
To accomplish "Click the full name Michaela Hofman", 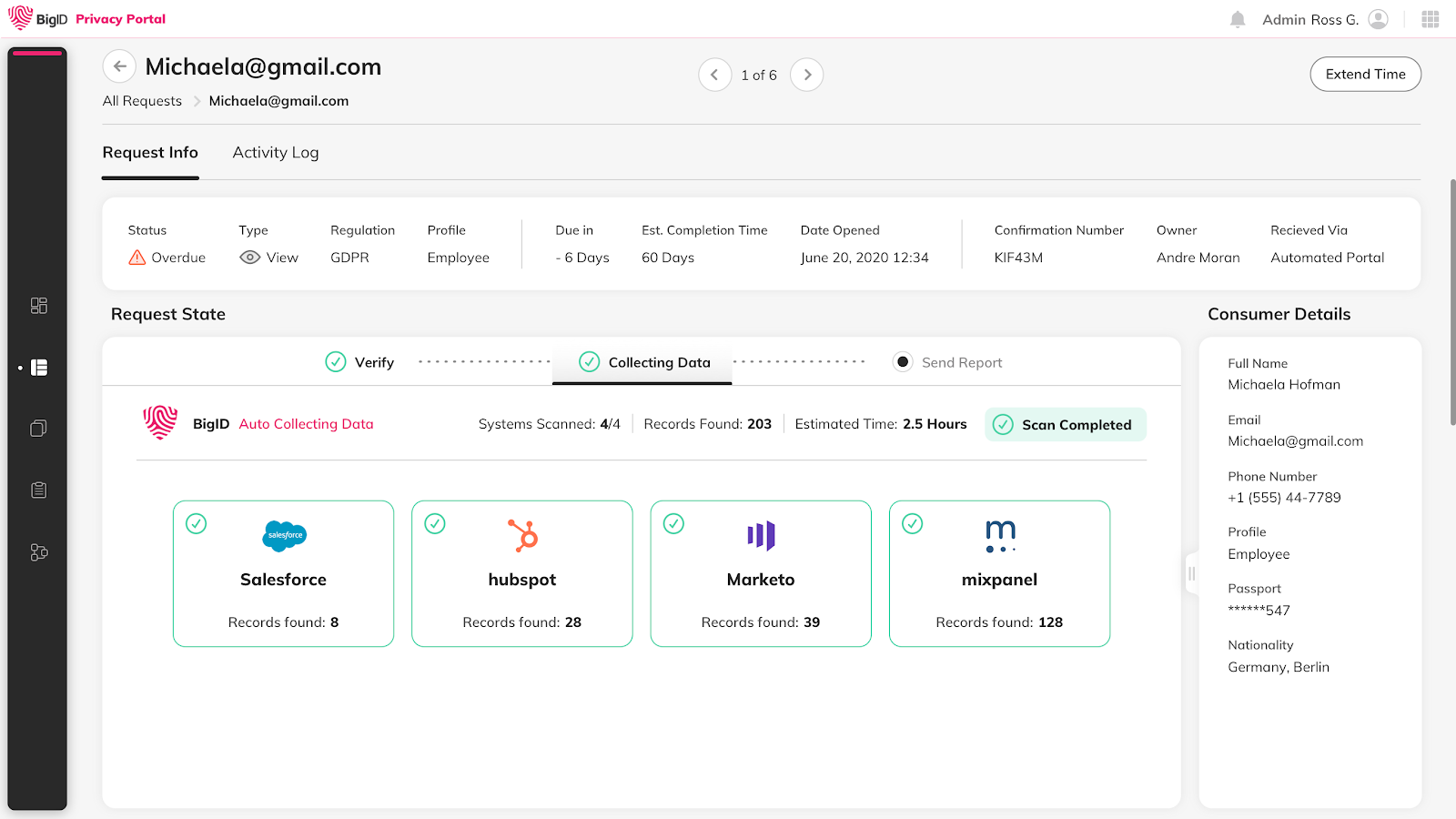I will (1284, 385).
